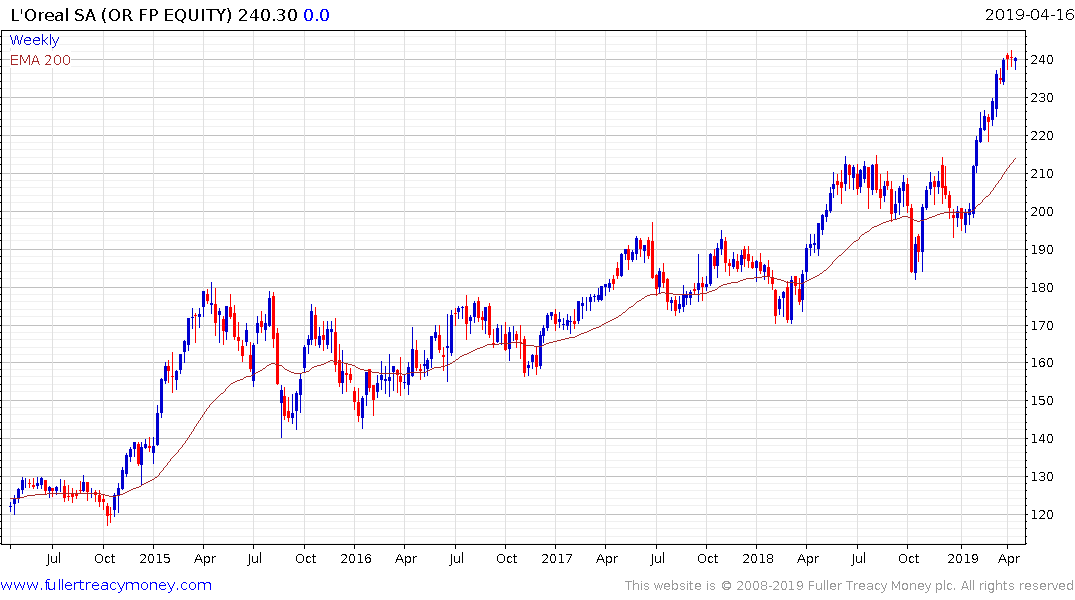
Task: Click the blue 0.0 change value
Action: click(316, 15)
